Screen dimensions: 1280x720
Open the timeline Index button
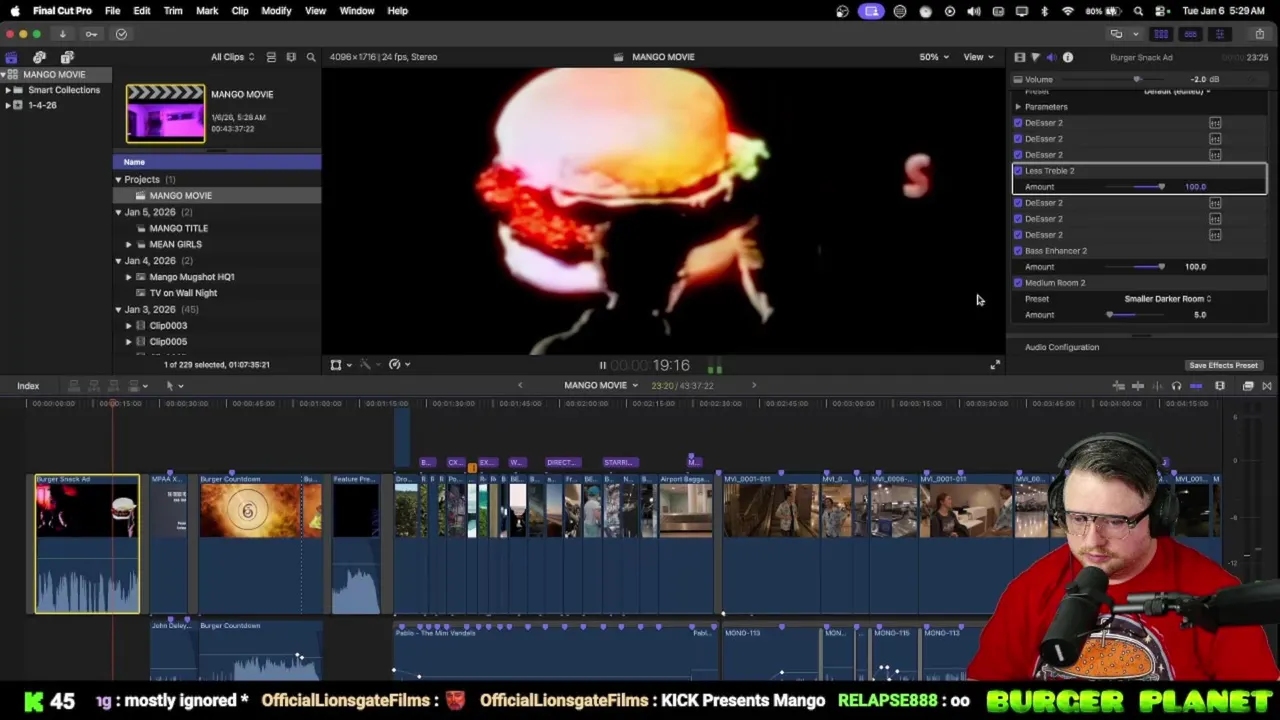pos(28,386)
